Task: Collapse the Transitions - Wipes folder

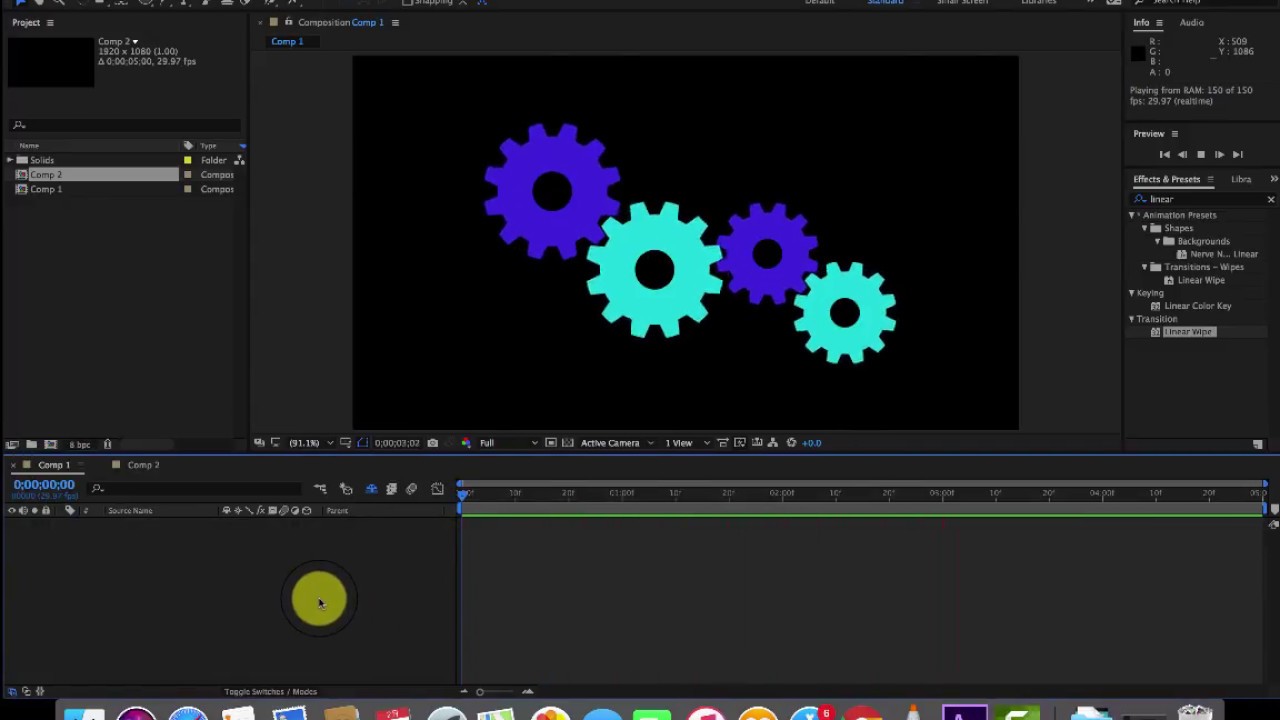Action: 1144,267
